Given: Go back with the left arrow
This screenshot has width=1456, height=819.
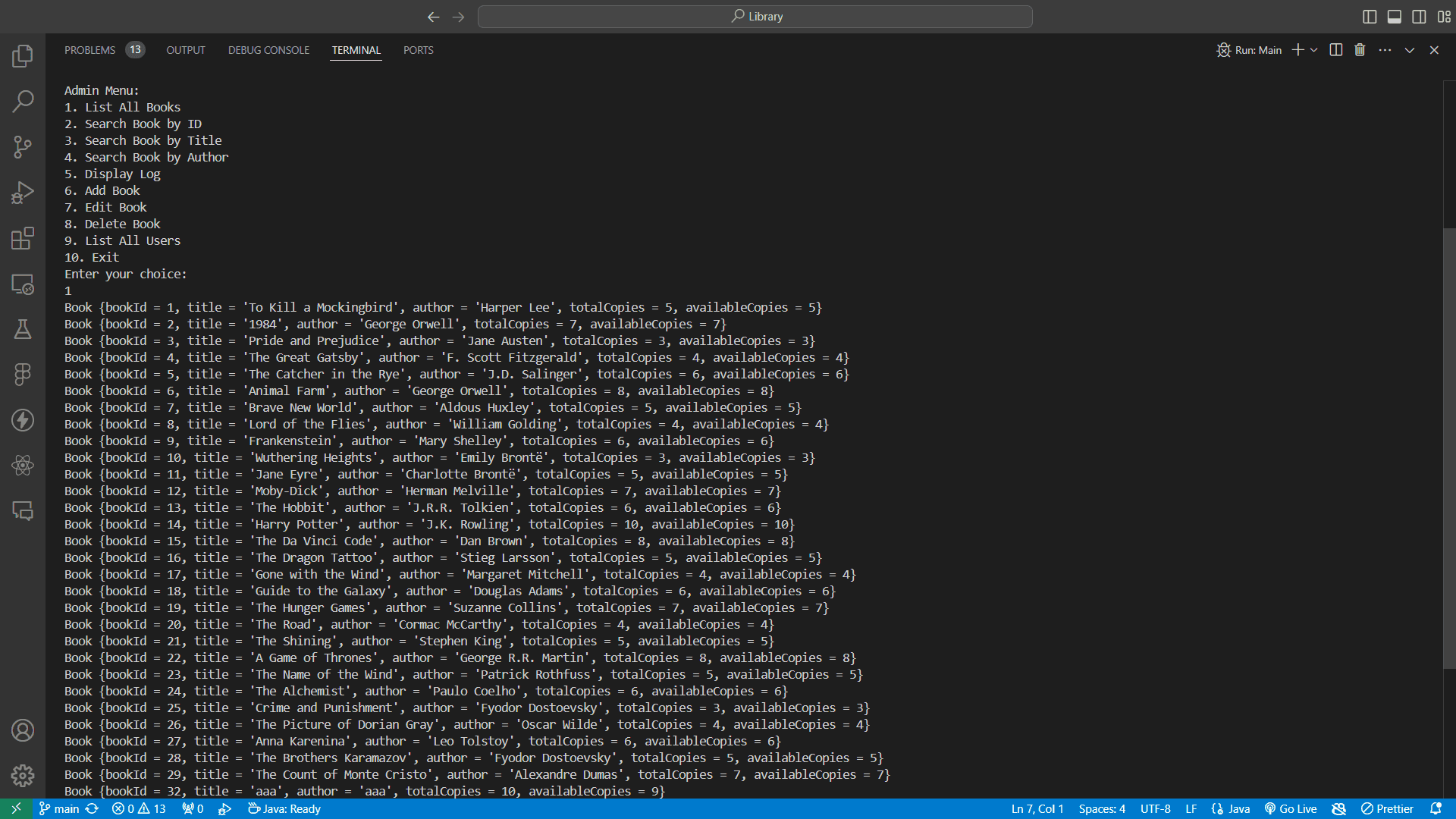Looking at the screenshot, I should point(434,17).
